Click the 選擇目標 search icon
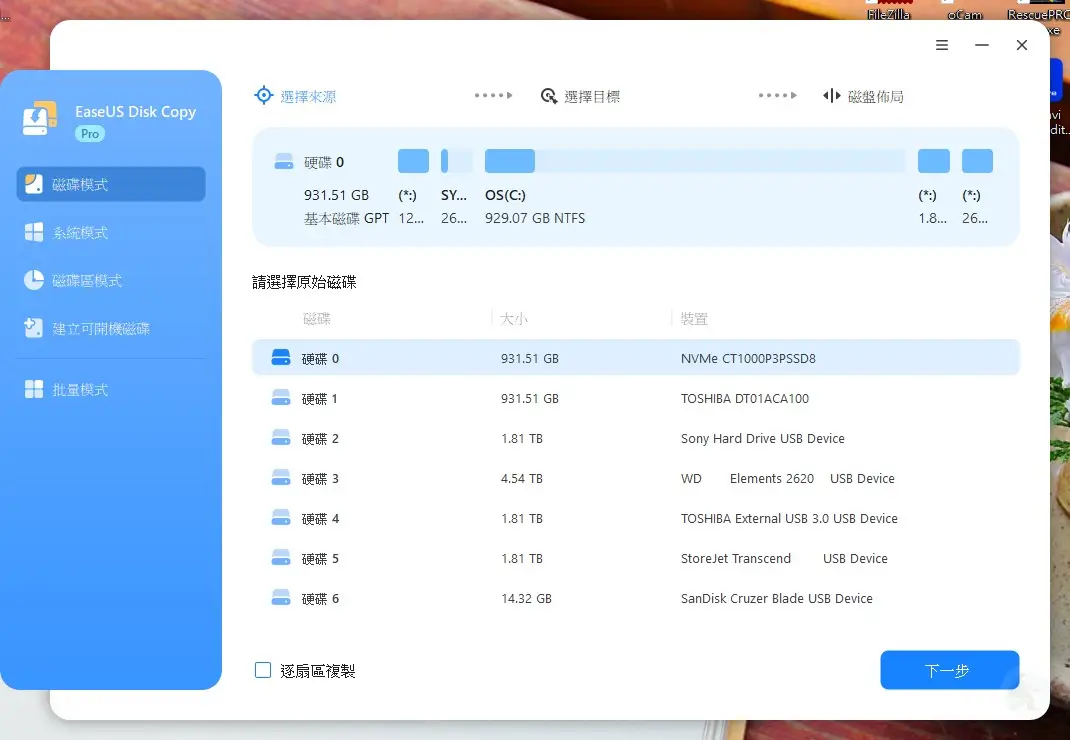 [x=549, y=96]
